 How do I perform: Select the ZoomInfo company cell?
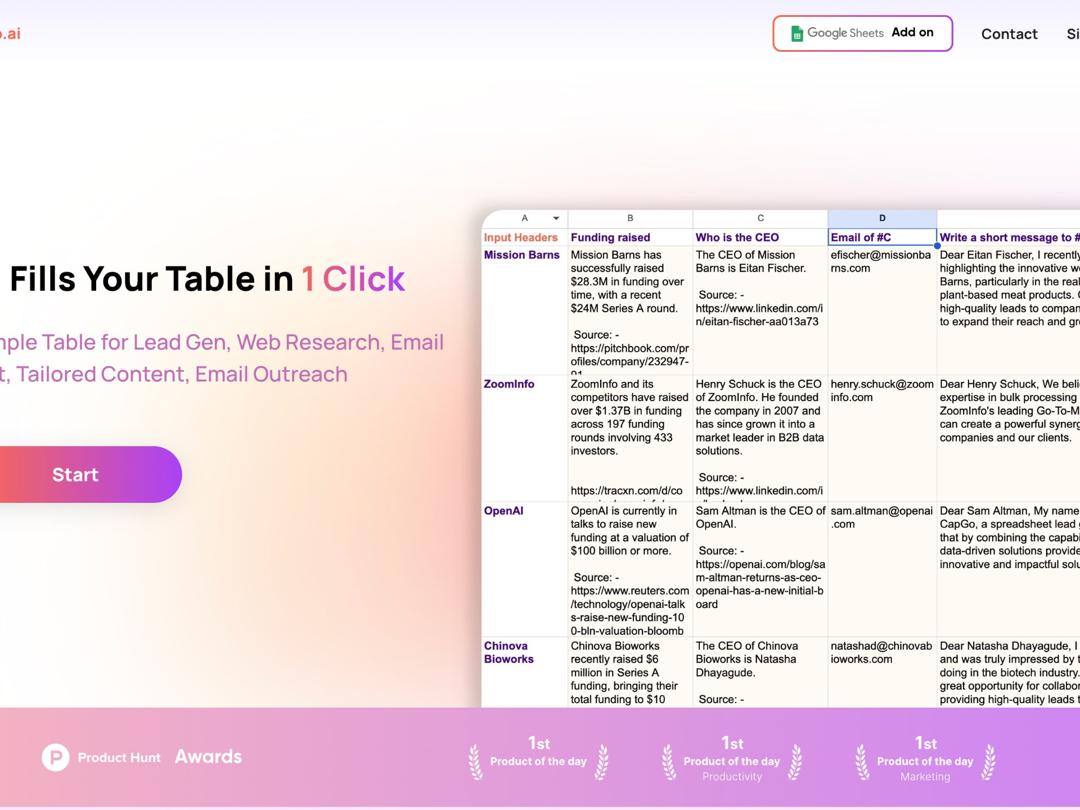509,385
